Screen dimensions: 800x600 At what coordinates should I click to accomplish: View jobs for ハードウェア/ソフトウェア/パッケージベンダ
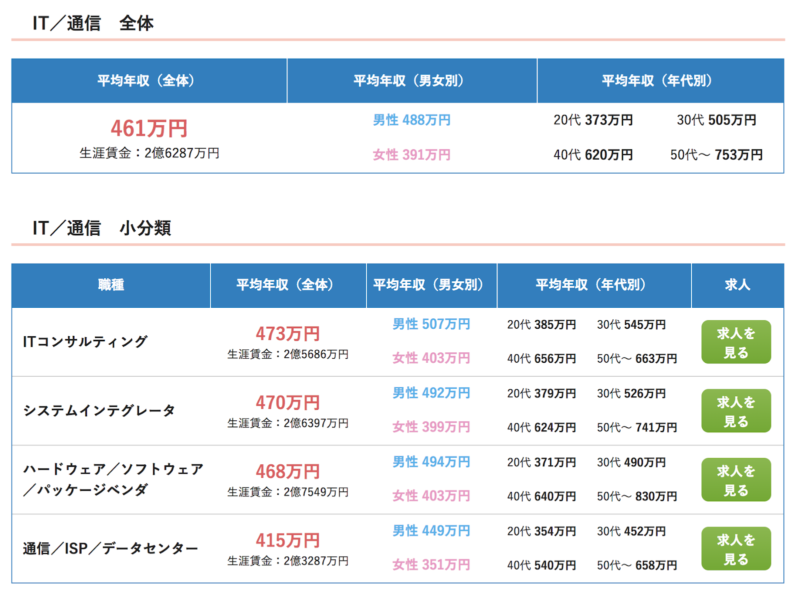(736, 480)
